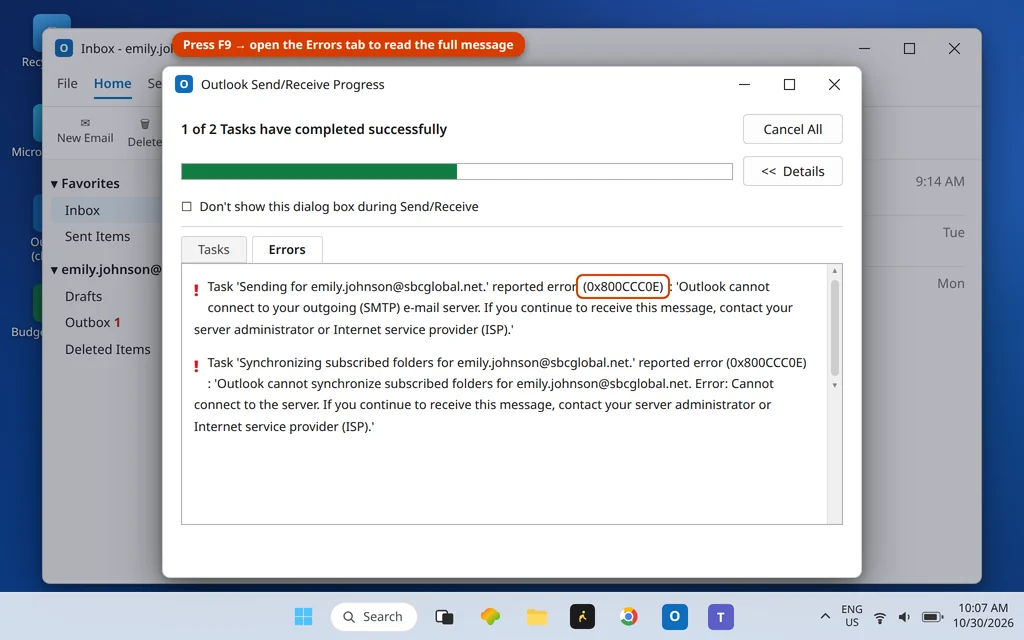The height and width of the screenshot is (640, 1024).
Task: Toggle Don't show this dialog box checkbox
Action: [187, 206]
